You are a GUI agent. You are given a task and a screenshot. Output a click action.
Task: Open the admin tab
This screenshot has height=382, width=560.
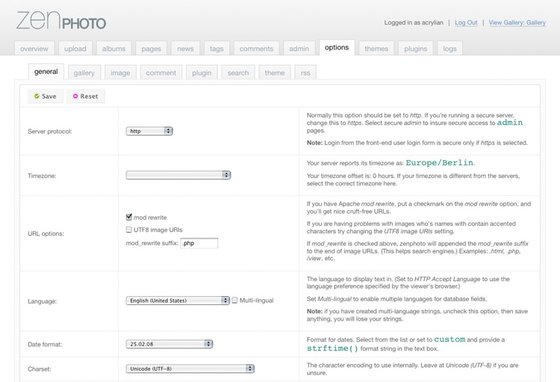click(x=299, y=49)
